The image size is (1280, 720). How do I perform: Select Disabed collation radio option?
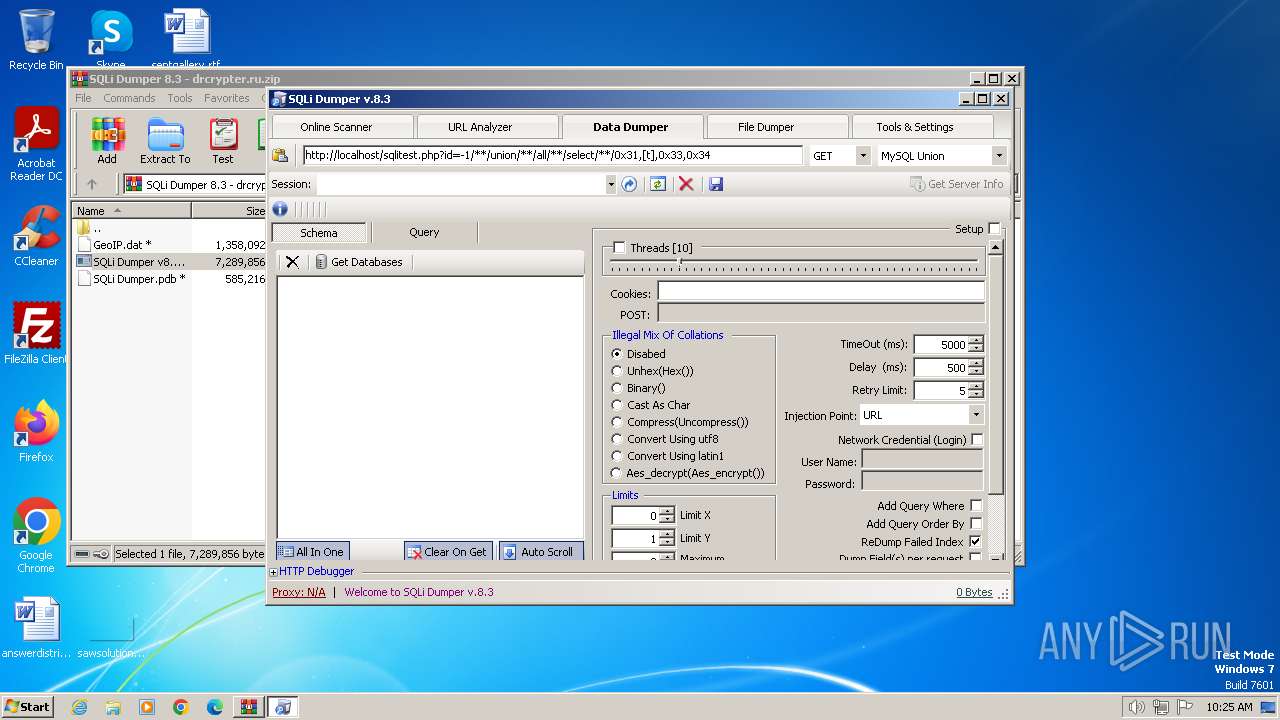[x=617, y=354]
